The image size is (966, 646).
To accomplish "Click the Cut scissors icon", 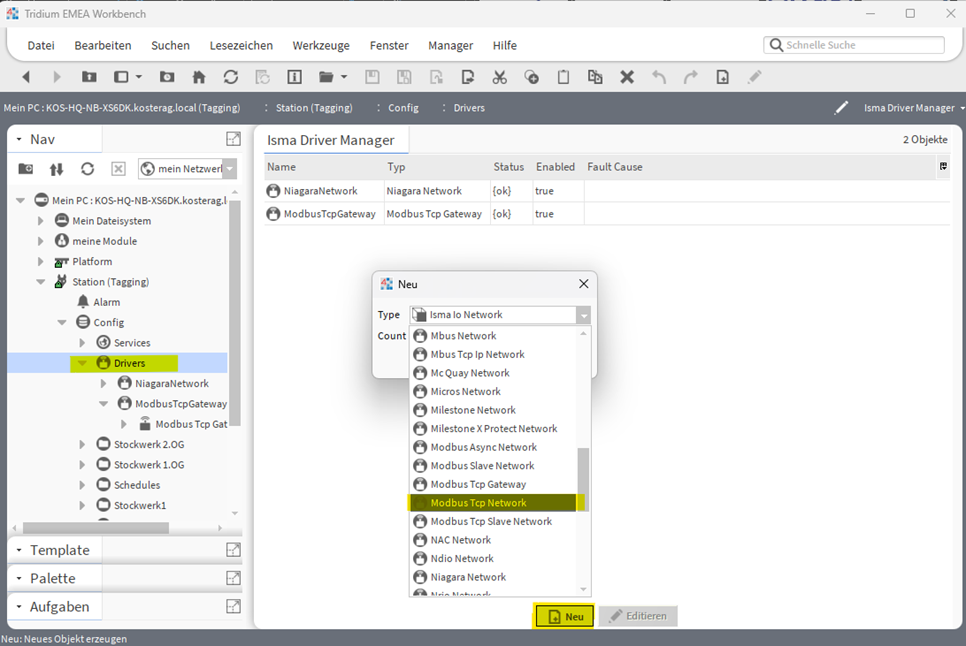I will pyautogui.click(x=500, y=77).
